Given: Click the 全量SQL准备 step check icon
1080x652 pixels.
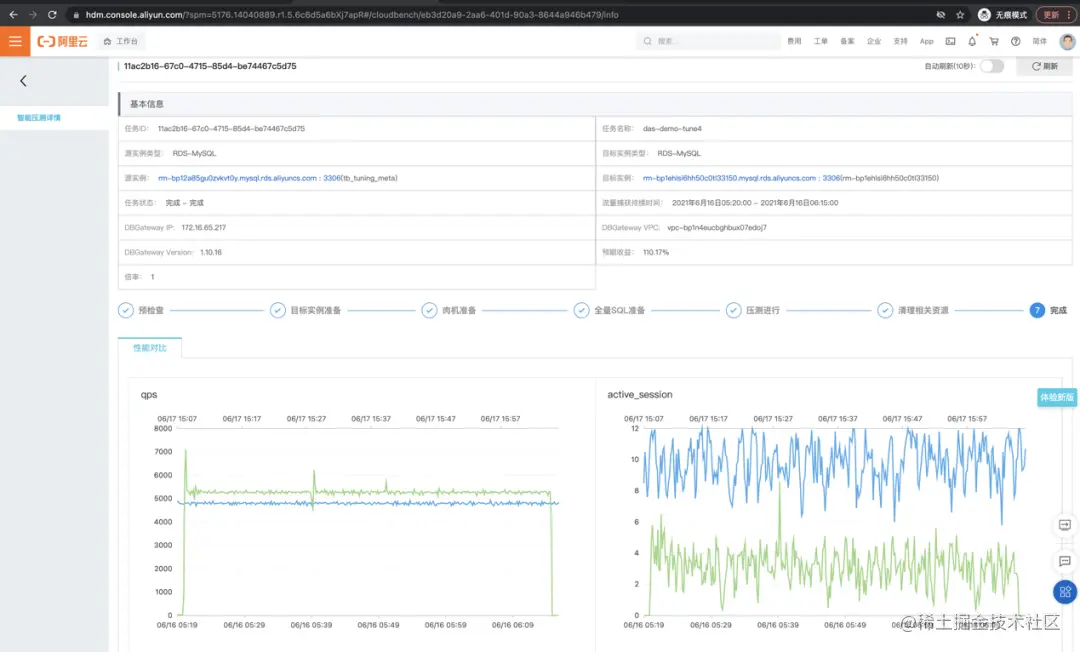Looking at the screenshot, I should click(x=581, y=311).
